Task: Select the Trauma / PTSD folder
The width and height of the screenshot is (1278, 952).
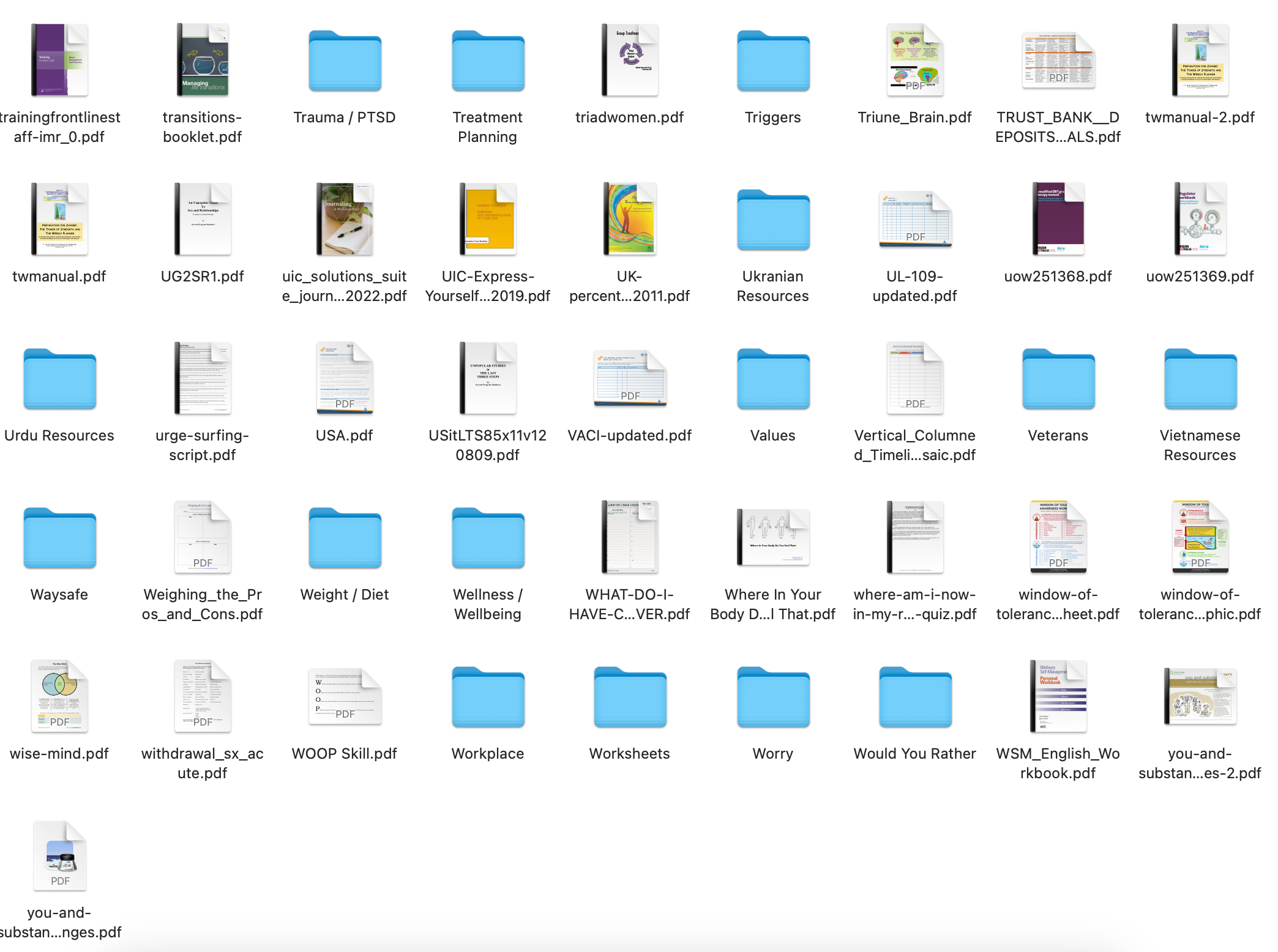Action: pos(345,61)
